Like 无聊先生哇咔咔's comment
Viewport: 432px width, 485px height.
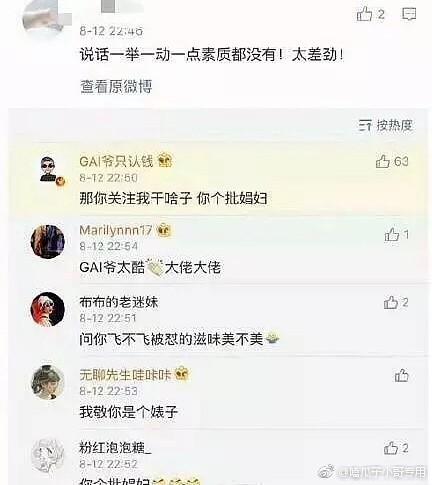(x=401, y=376)
